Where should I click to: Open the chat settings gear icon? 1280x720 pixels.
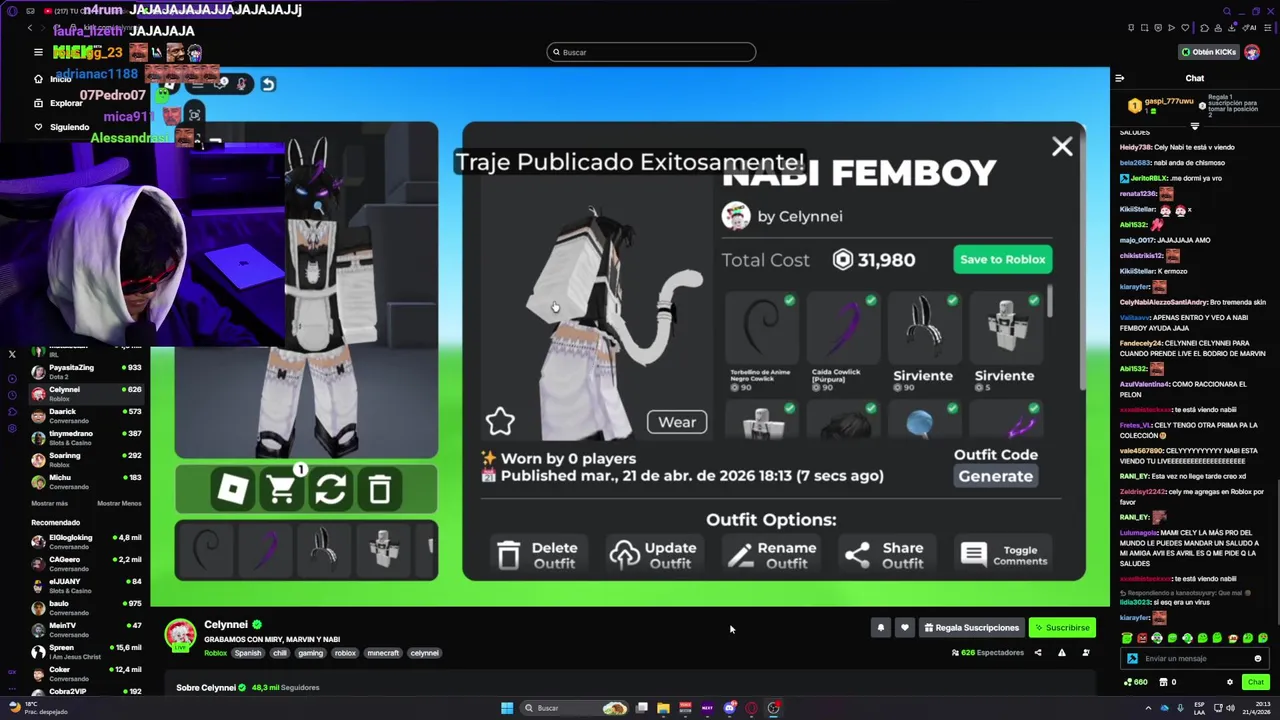pos(1230,682)
